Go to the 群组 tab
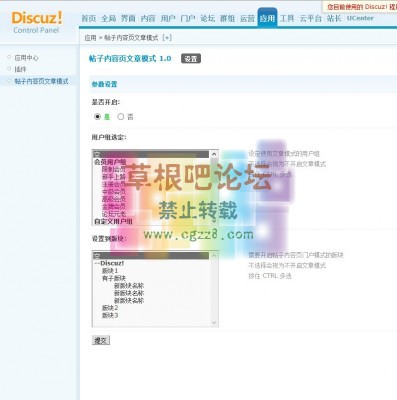 click(227, 19)
